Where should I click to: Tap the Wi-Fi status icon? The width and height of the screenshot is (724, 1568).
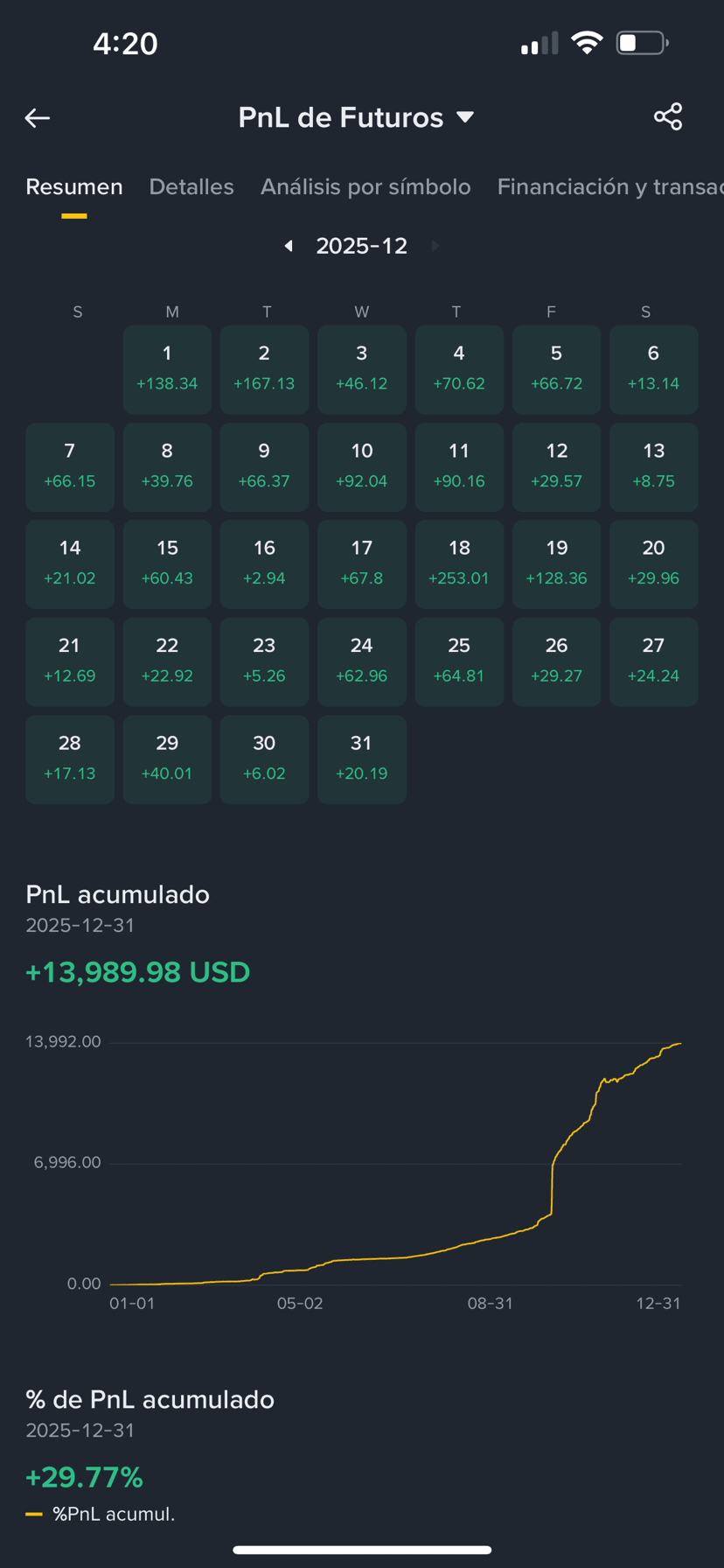pyautogui.click(x=587, y=43)
